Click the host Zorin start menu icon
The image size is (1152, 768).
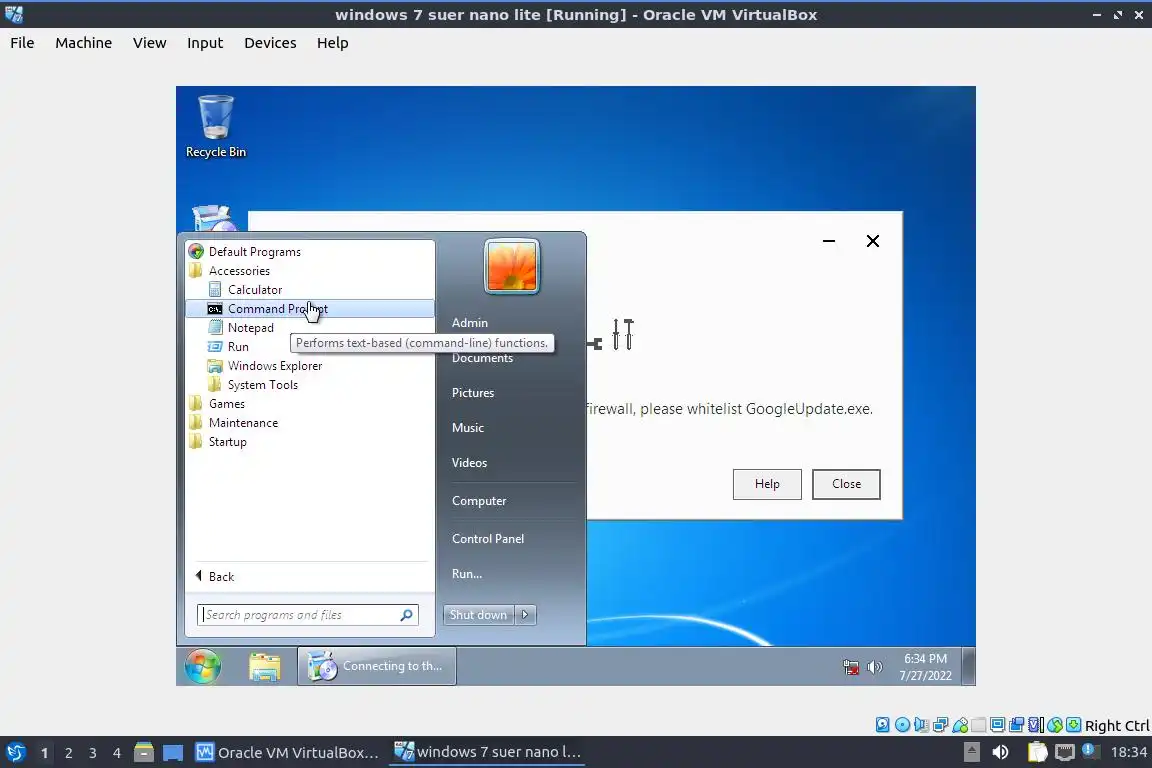tap(15, 752)
